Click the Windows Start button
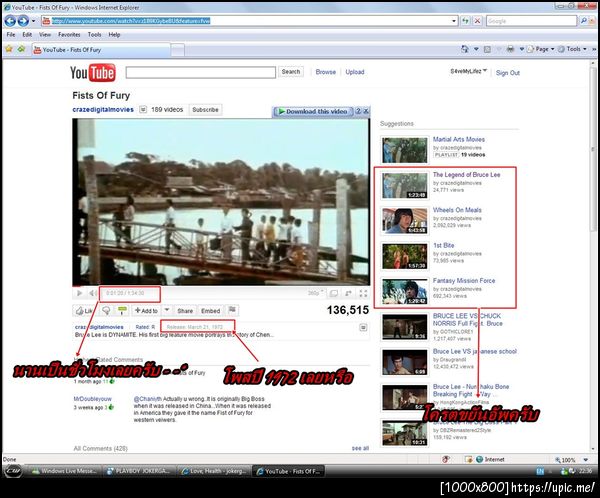 coord(13,471)
